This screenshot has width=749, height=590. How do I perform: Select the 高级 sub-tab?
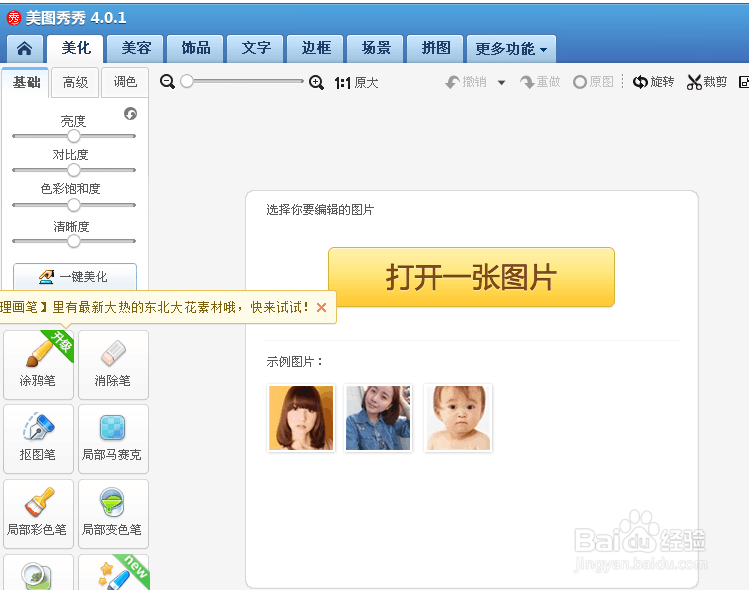(75, 83)
